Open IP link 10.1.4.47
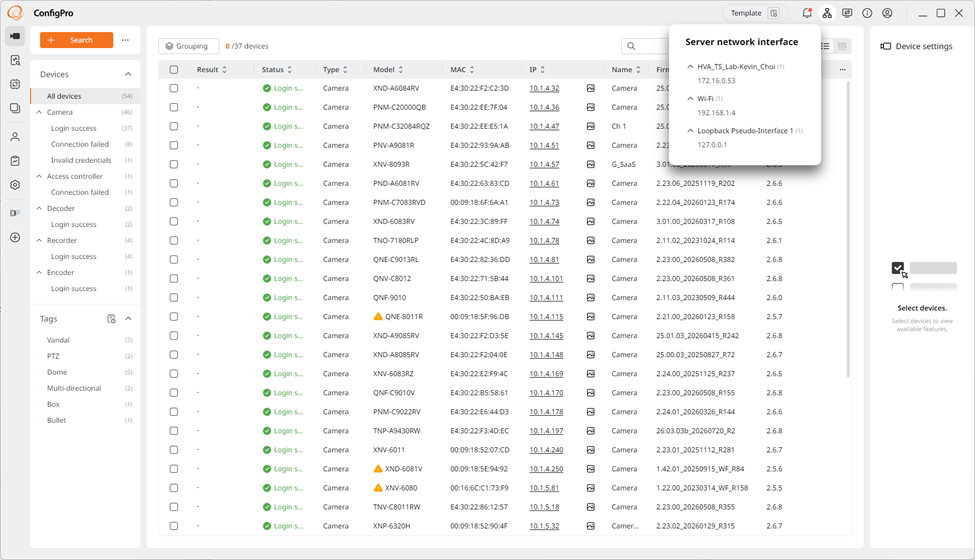 pyautogui.click(x=544, y=126)
